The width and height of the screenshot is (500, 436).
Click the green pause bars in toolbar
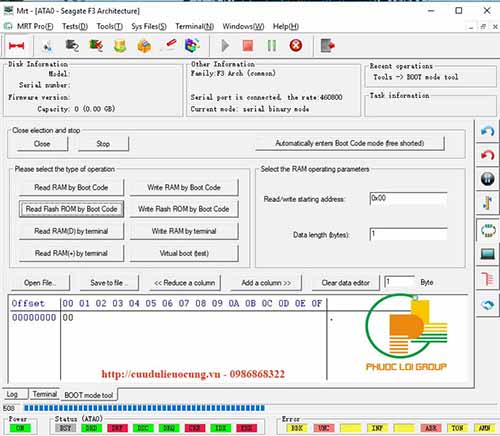click(x=272, y=46)
